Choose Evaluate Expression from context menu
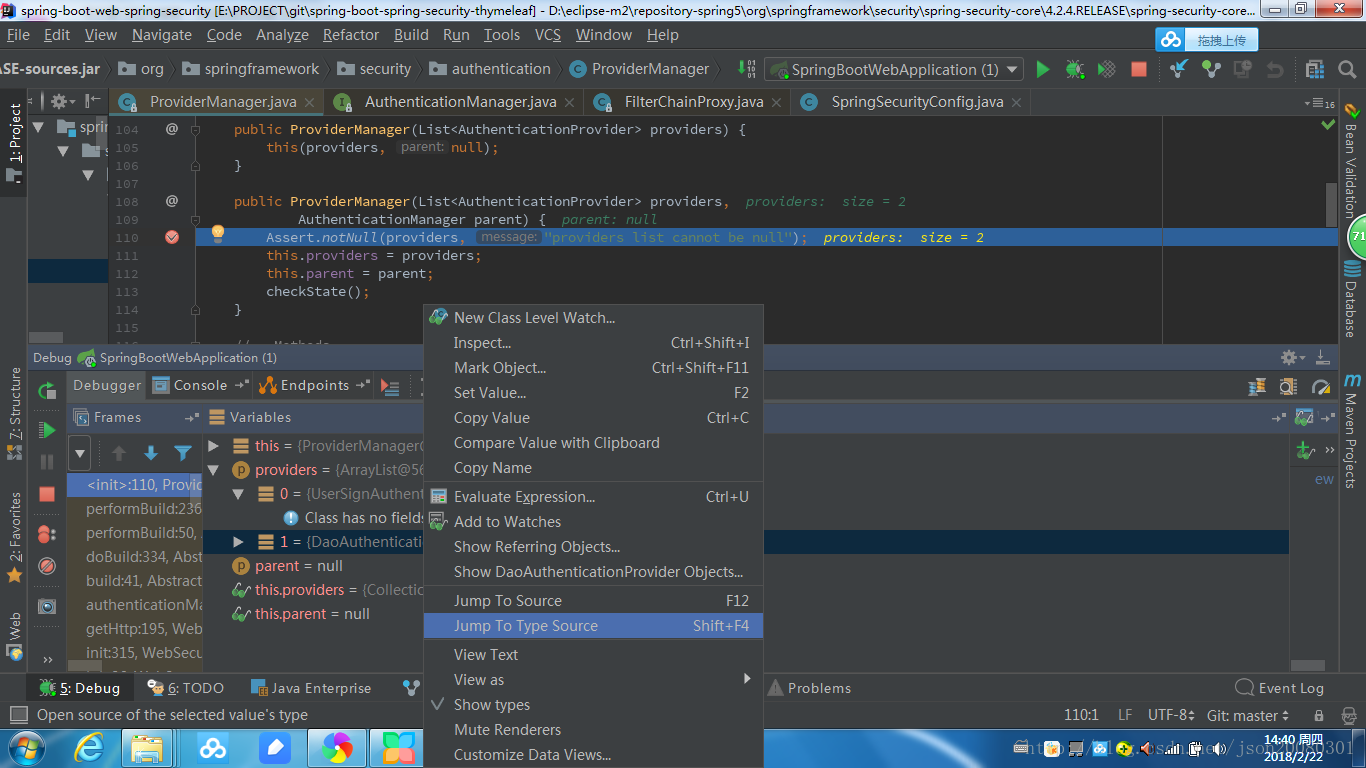This screenshot has width=1366, height=768. coord(593,497)
